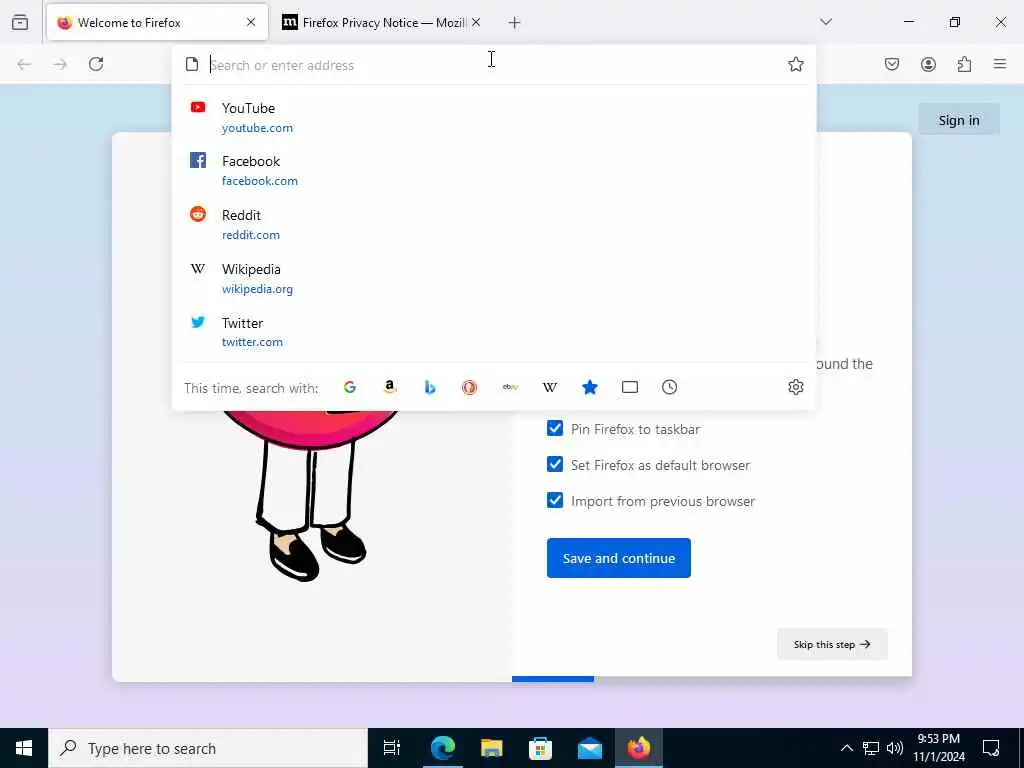Viewport: 1024px width, 768px height.
Task: Expand the list all tabs chevron
Action: click(x=826, y=22)
